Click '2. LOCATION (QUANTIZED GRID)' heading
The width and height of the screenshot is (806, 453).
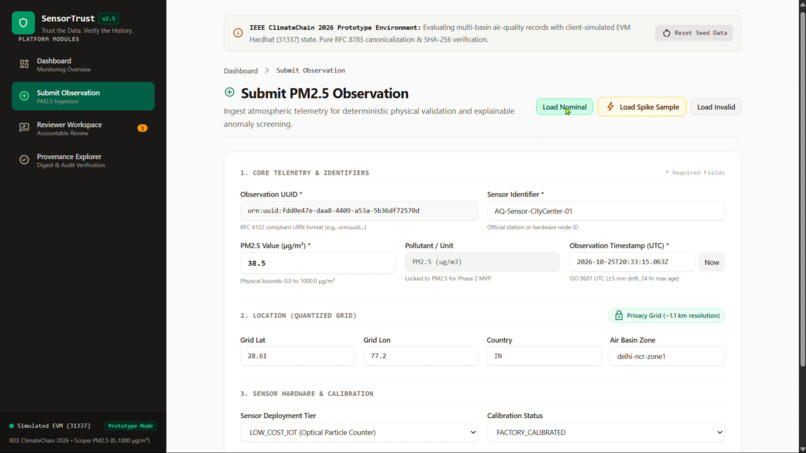298,316
